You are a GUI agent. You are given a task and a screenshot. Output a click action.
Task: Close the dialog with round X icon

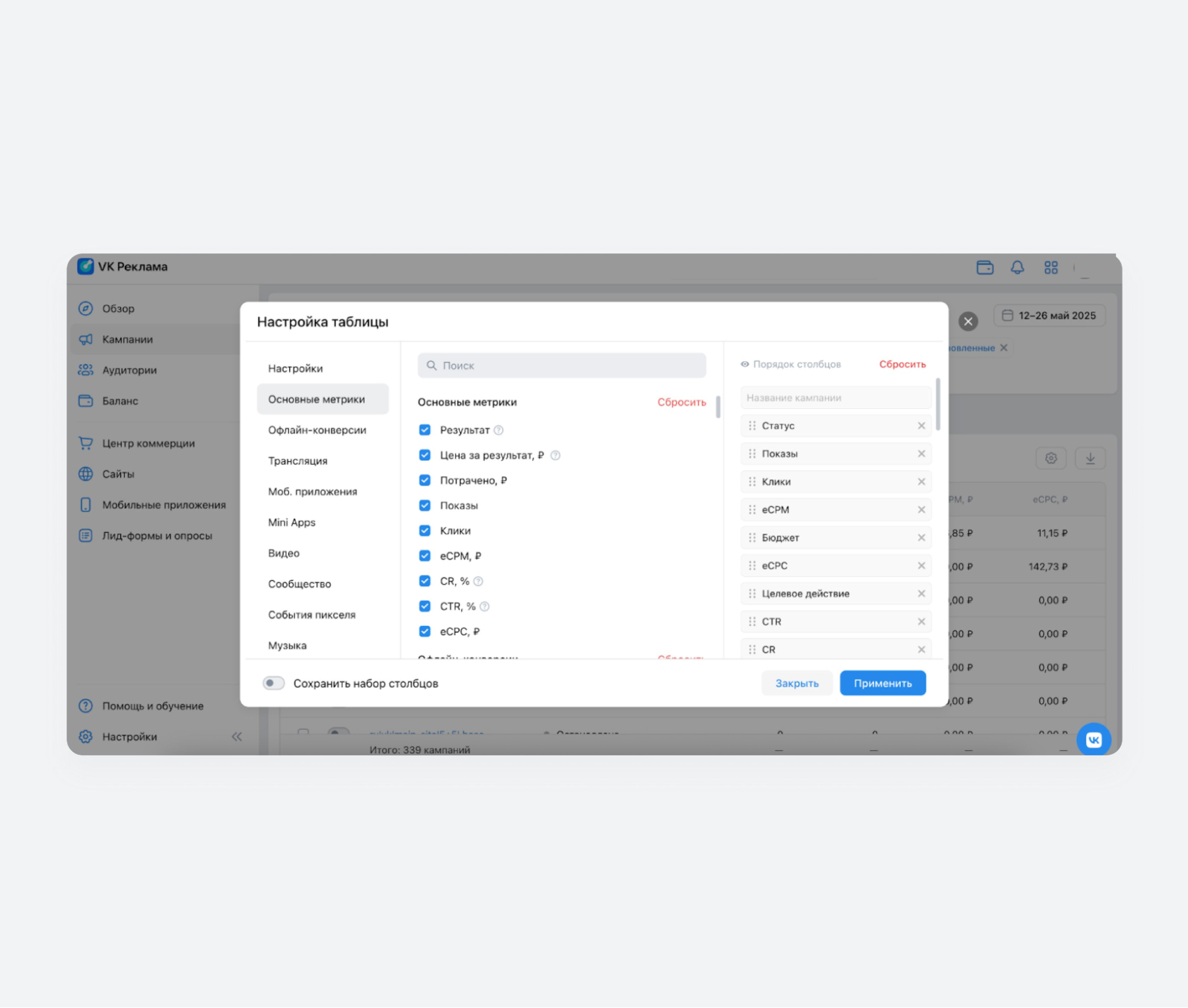968,322
